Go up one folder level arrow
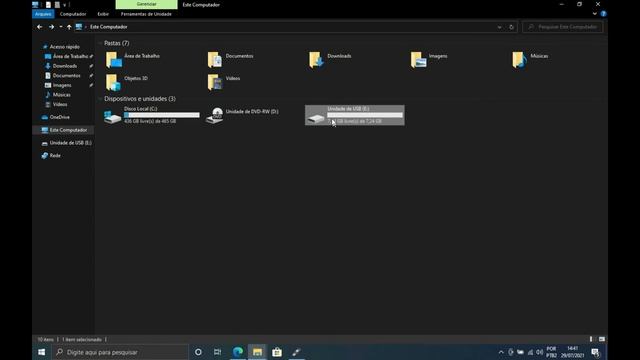Screen dimensions: 640x360 (69, 27)
